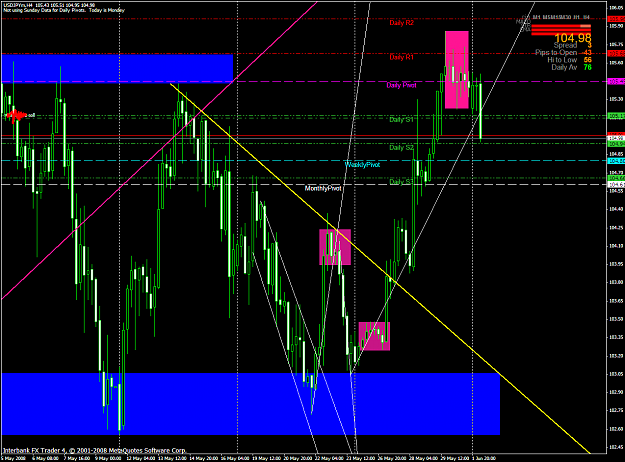Image resolution: width=625 pixels, height=462 pixels.
Task: Select the Daily S3 label
Action: tap(401, 182)
